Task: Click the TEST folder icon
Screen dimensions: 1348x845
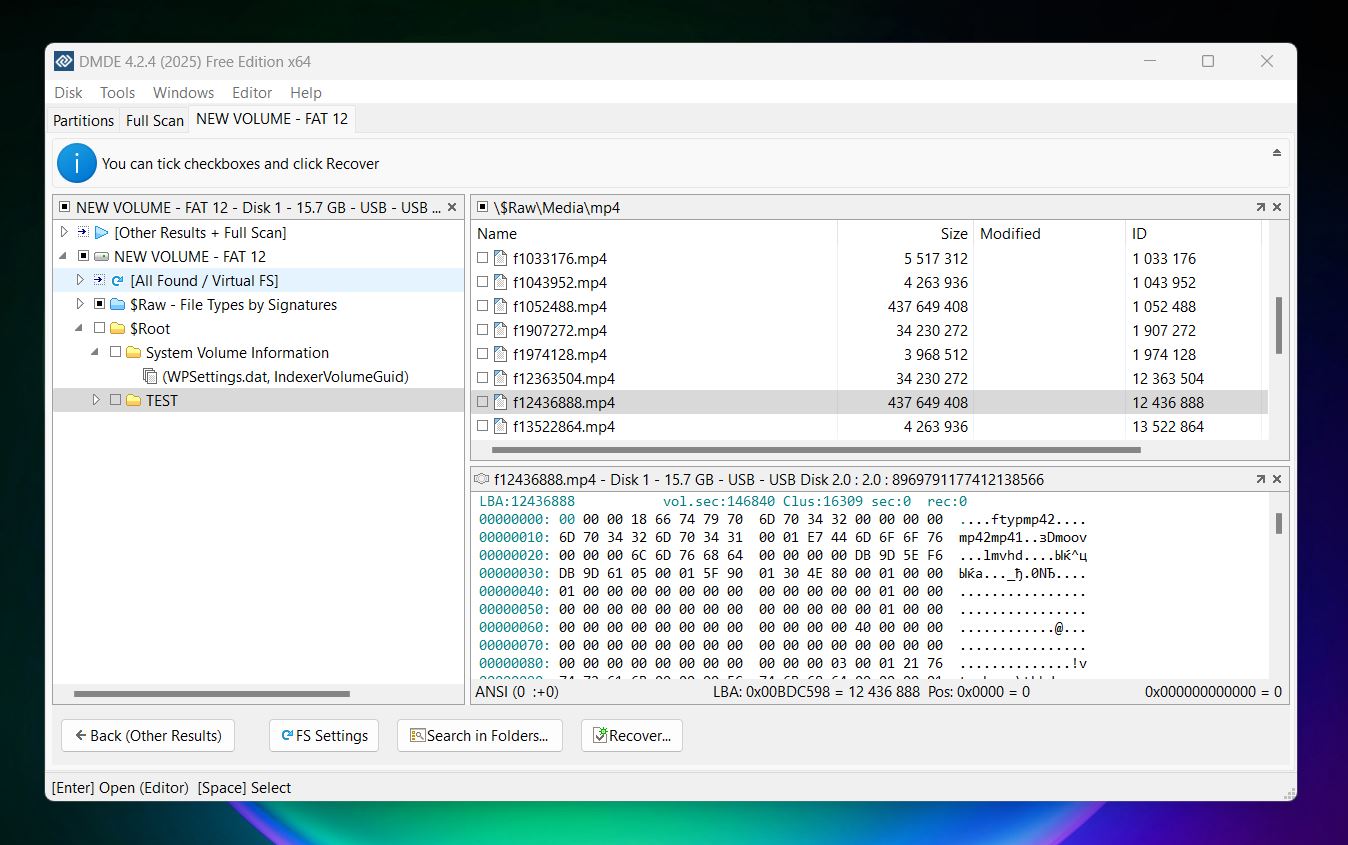Action: click(133, 401)
